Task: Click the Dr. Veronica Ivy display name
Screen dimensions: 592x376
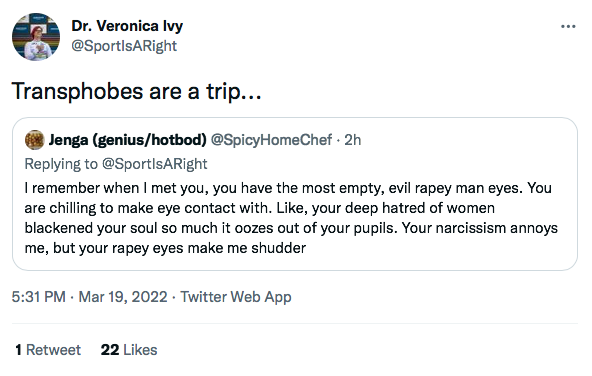Action: click(127, 26)
